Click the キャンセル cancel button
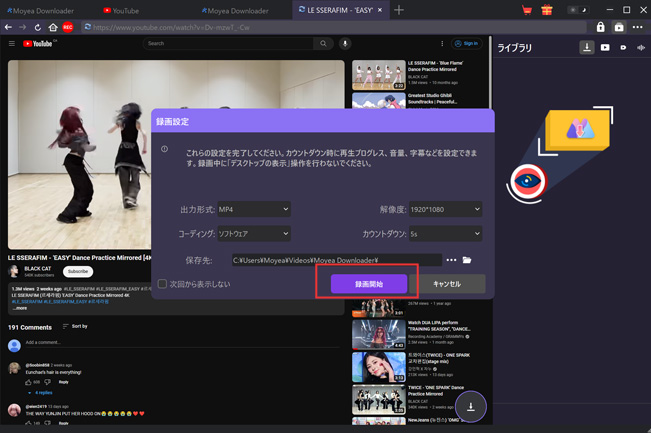 (447, 284)
